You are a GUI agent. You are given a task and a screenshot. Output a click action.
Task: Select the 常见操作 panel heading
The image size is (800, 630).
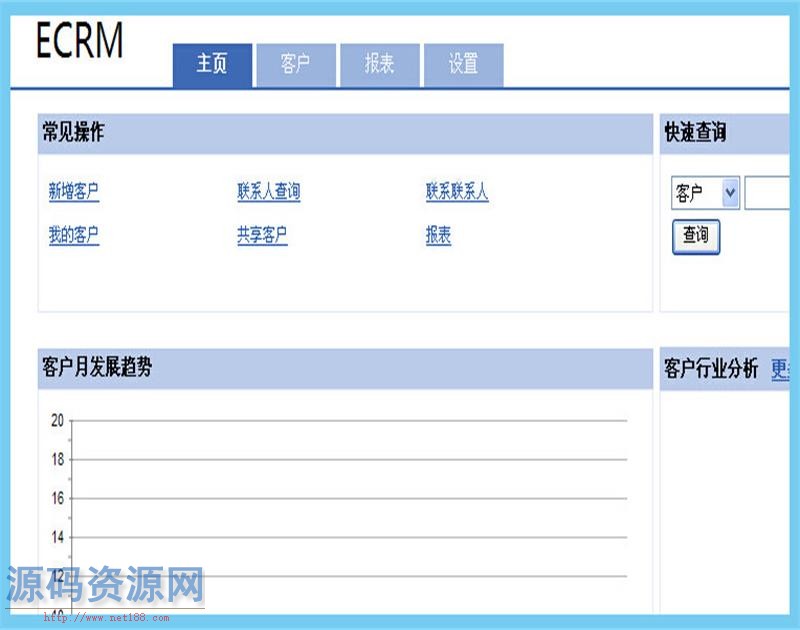[73, 132]
